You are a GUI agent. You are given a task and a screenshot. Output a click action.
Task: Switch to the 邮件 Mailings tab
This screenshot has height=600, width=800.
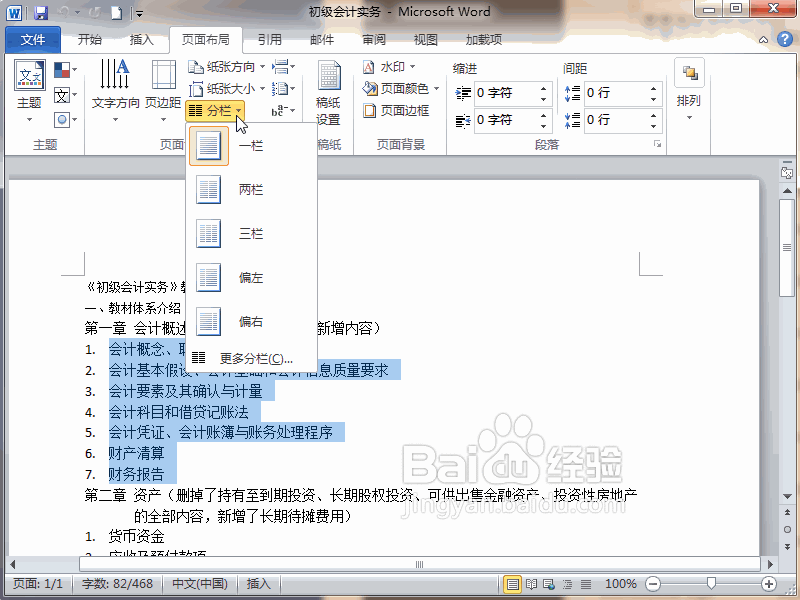[x=322, y=39]
